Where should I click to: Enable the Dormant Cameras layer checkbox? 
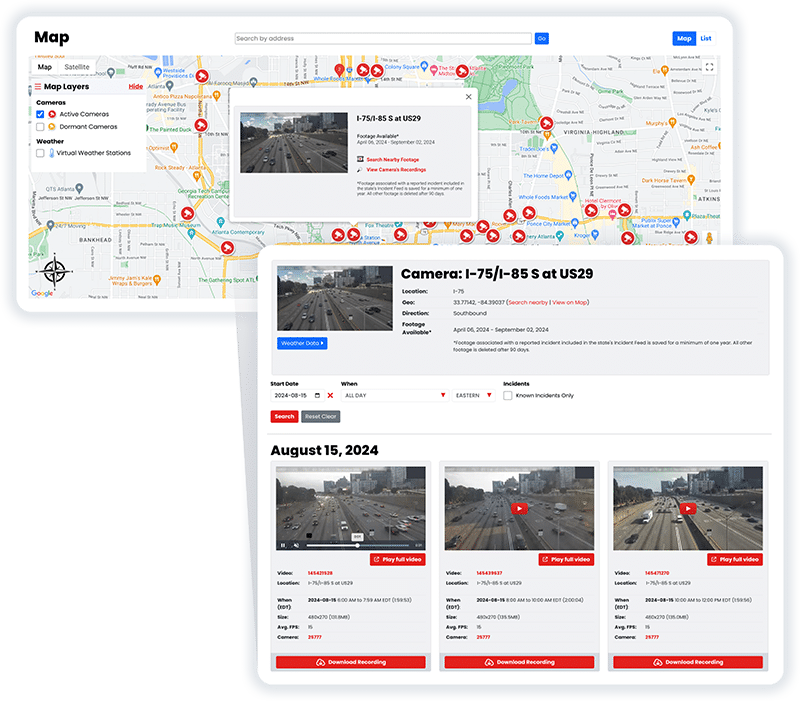pos(40,126)
